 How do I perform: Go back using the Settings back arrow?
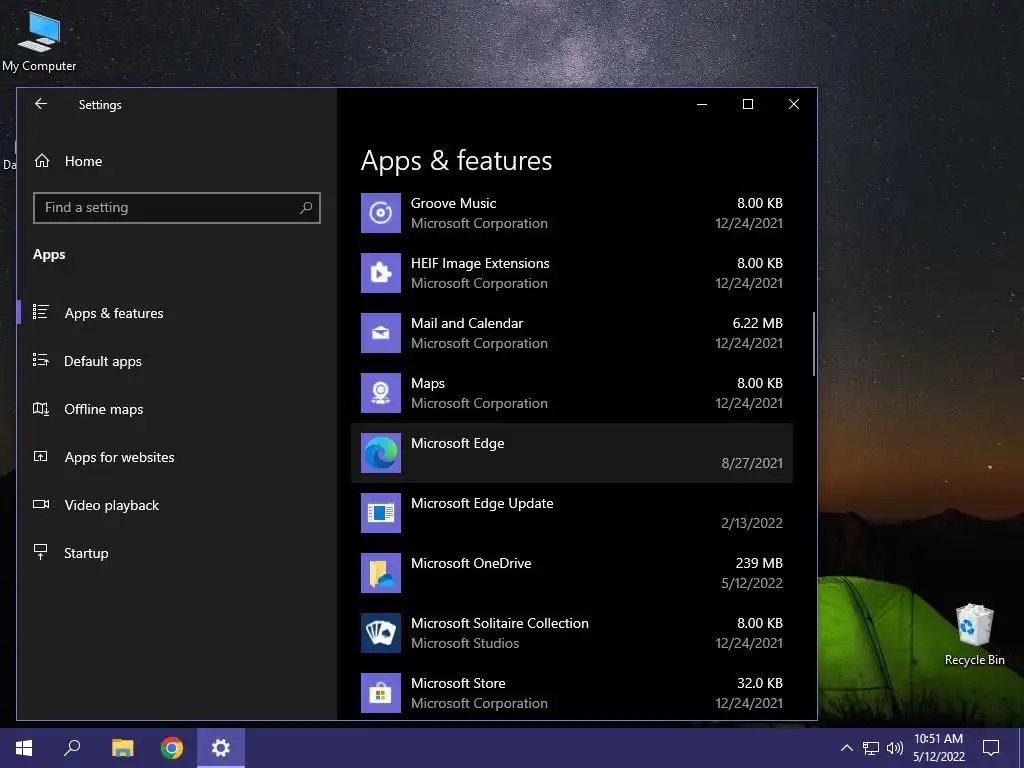[x=40, y=104]
